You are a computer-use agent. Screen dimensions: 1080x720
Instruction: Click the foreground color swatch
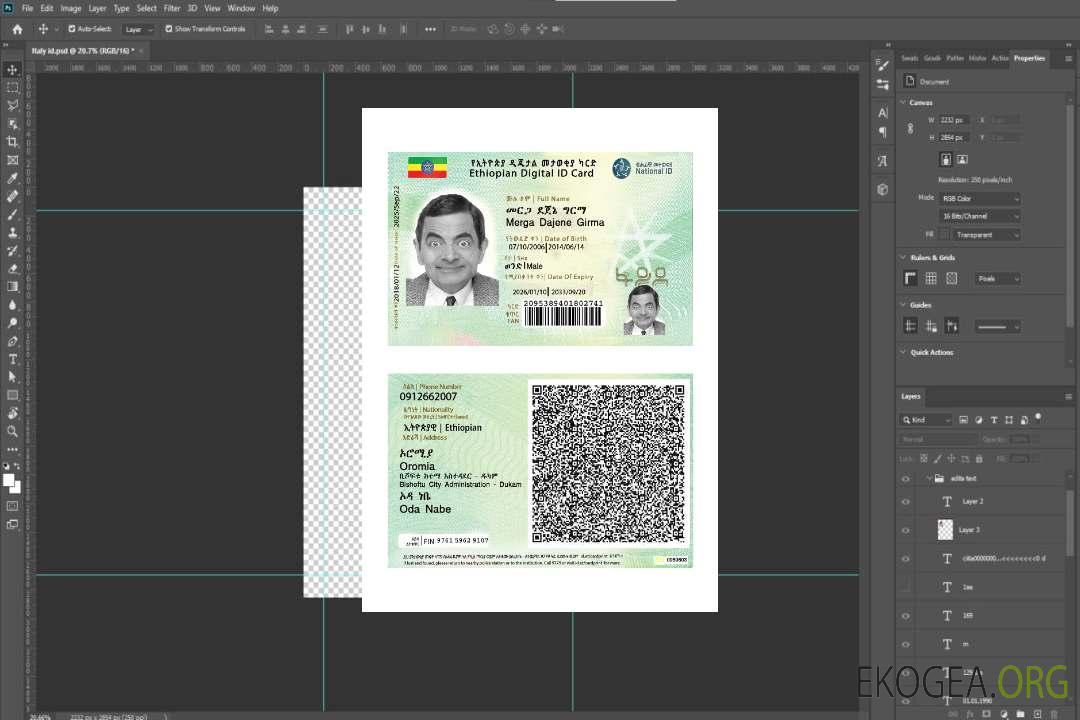point(9,481)
